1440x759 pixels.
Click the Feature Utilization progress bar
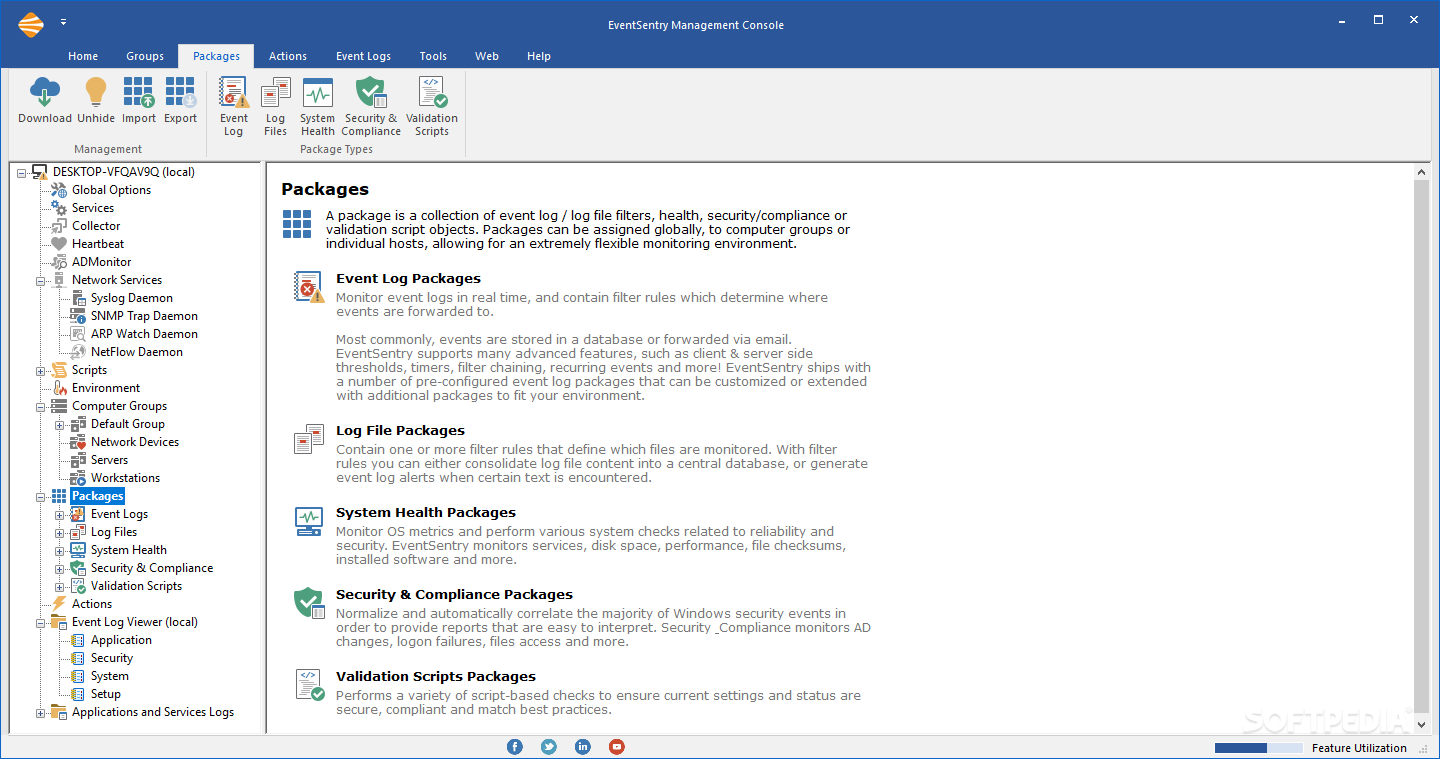click(1259, 748)
